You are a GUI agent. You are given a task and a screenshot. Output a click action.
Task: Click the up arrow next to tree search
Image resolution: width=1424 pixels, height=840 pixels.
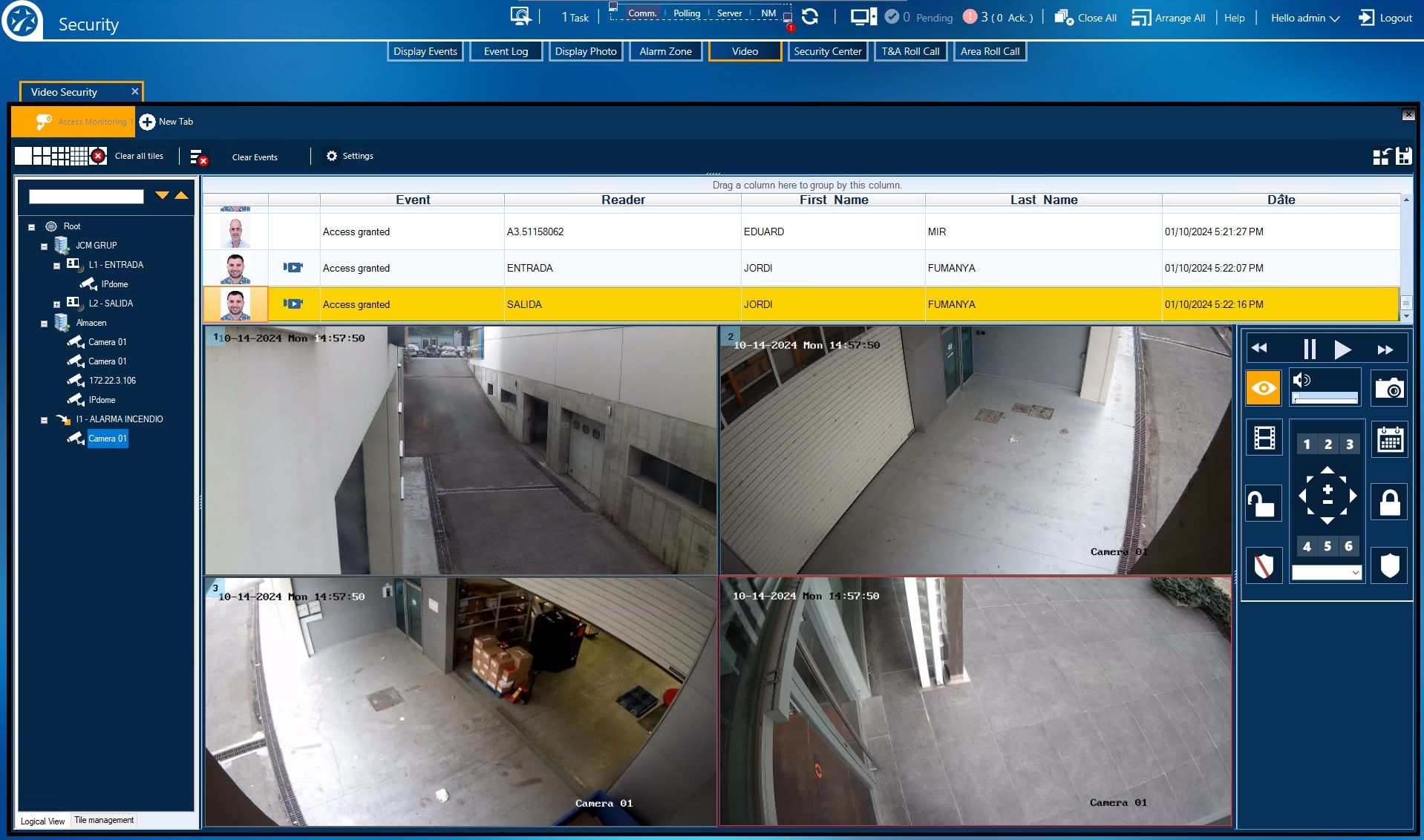click(181, 195)
